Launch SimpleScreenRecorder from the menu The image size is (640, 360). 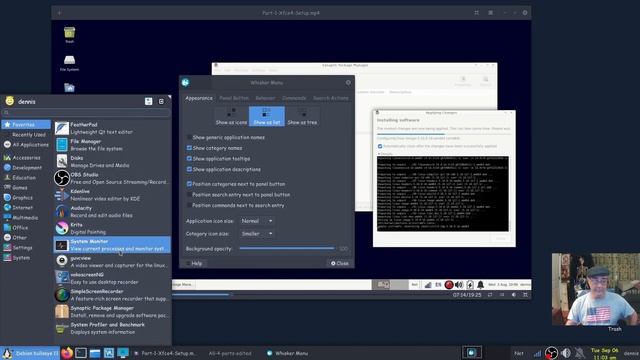112,295
